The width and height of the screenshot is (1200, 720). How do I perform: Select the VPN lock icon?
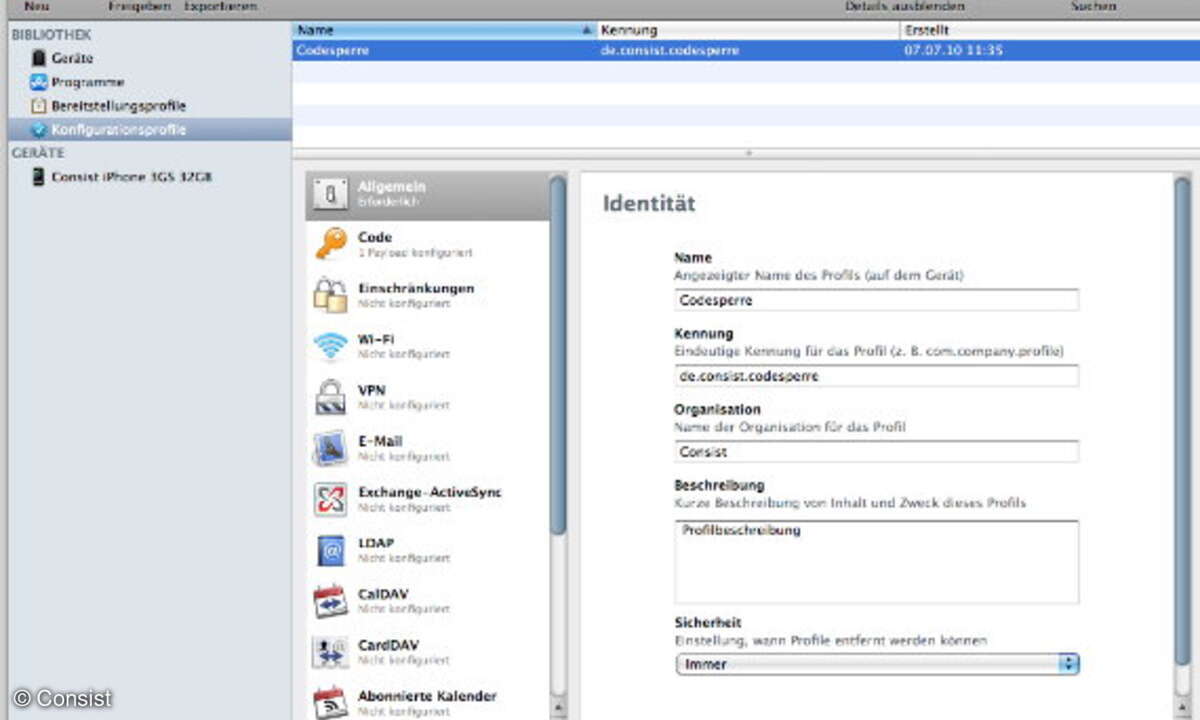click(x=330, y=398)
